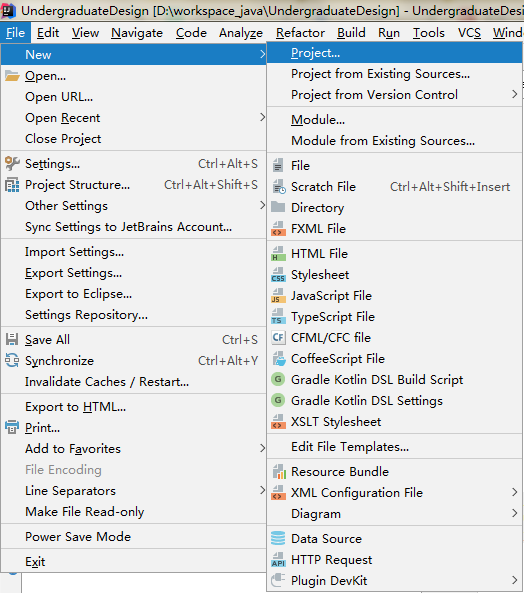
Task: Click the JavaScript File JS icon
Action: pyautogui.click(x=278, y=295)
